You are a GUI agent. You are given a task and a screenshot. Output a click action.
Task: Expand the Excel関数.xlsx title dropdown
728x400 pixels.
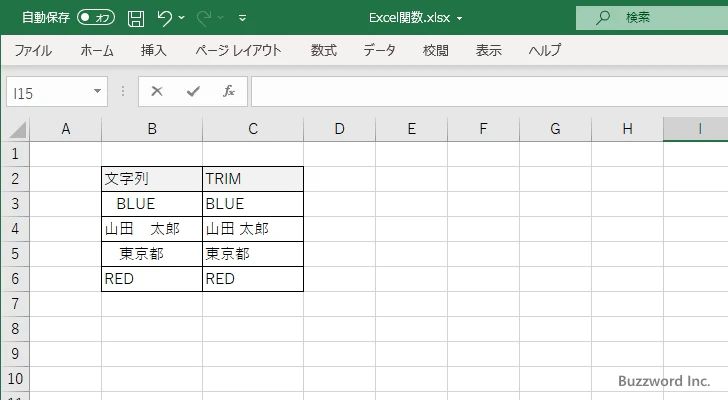coord(460,19)
